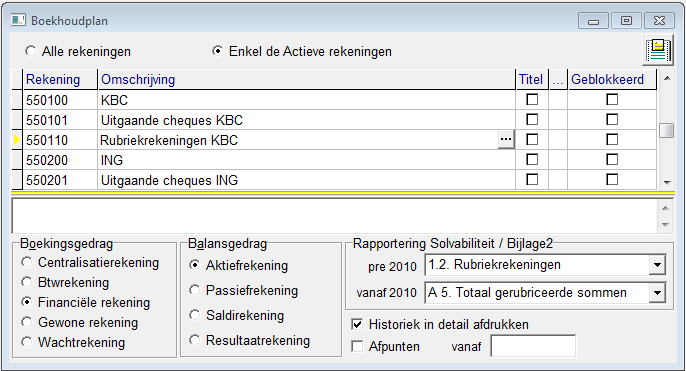Open the ellipsis button beside Rubriekrekeningen KBC

[506, 140]
